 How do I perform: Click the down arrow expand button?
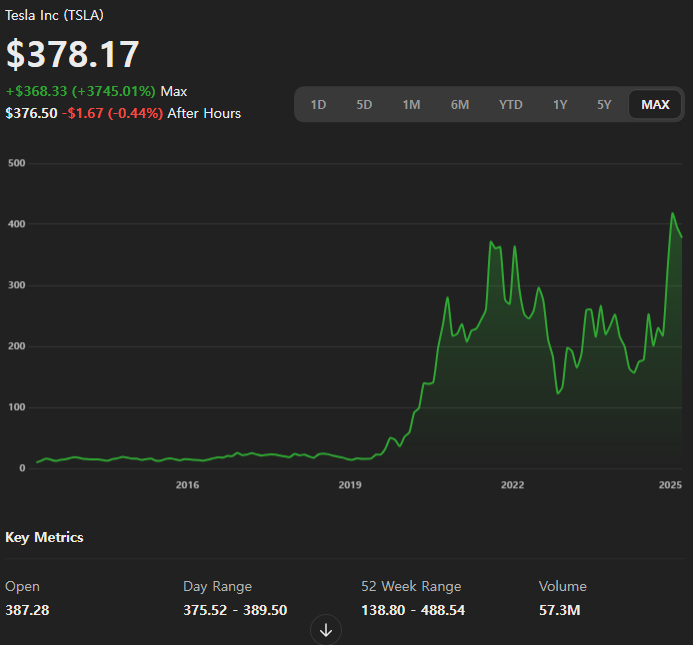coord(326,630)
